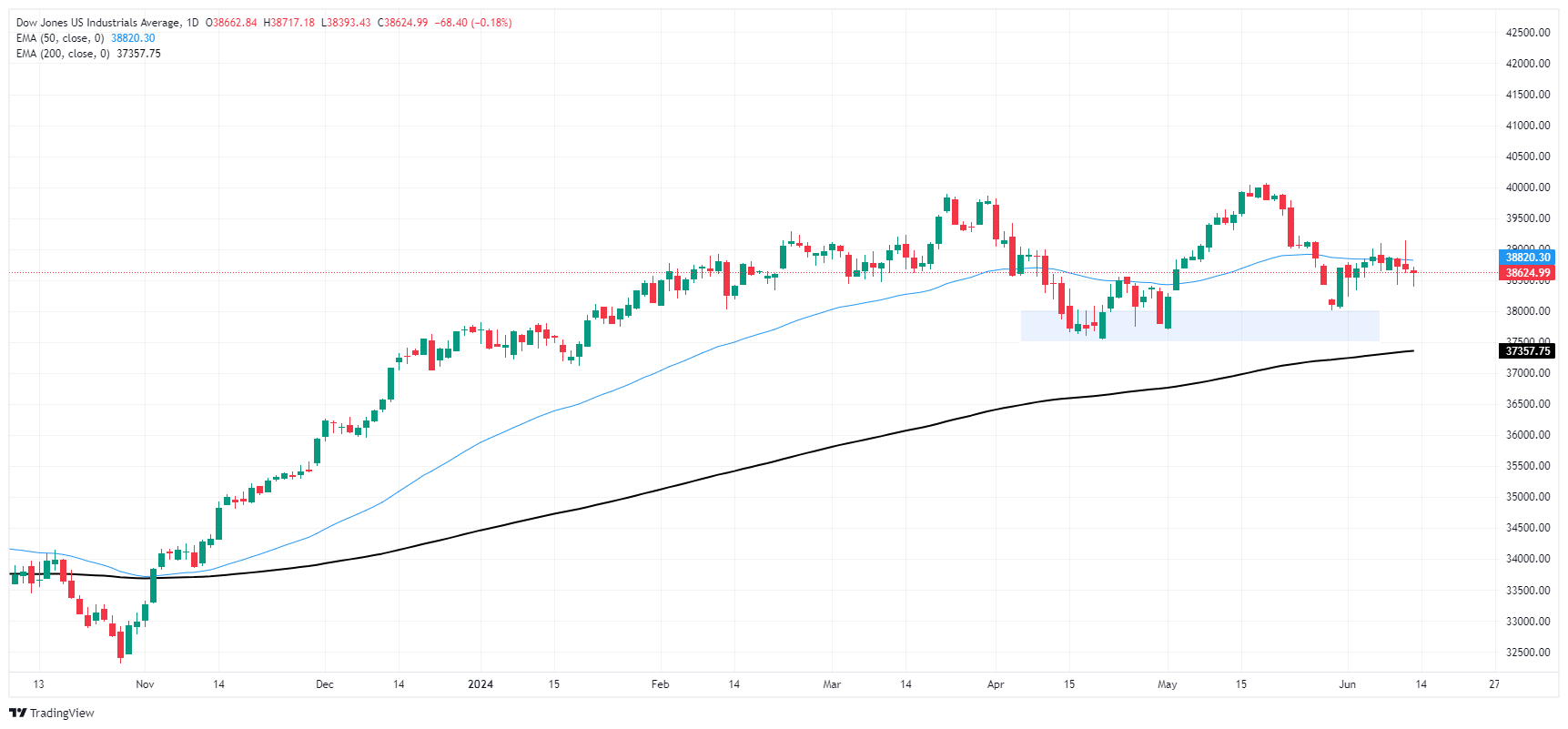
Task: Click the Feb label on the time axis
Action: point(661,684)
